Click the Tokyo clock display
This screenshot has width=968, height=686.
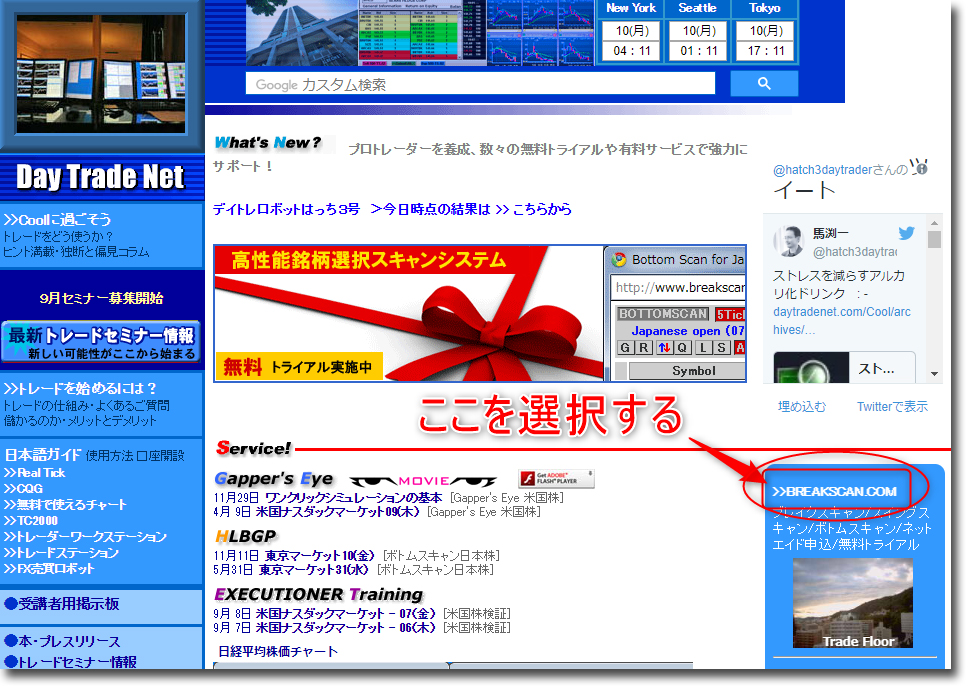click(x=766, y=41)
